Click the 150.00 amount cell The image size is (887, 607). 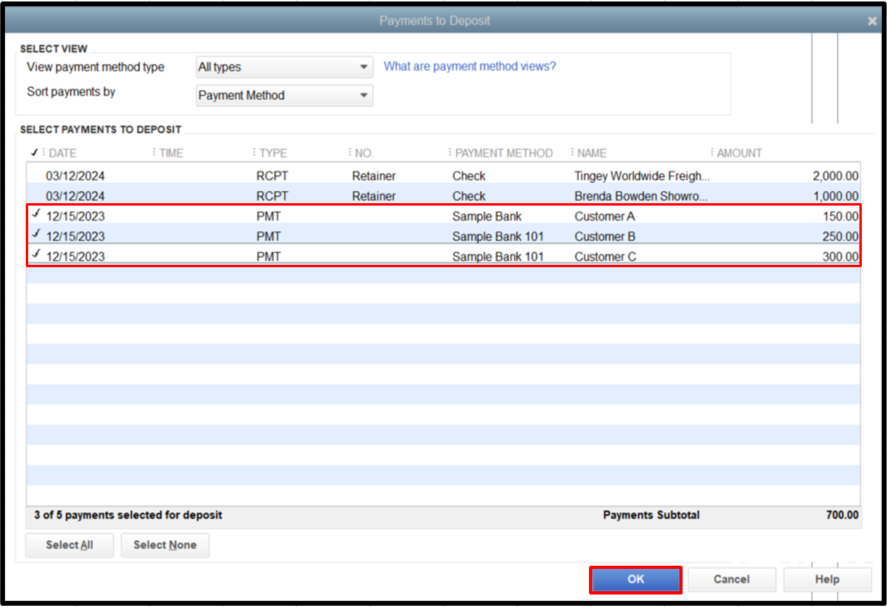pos(841,216)
